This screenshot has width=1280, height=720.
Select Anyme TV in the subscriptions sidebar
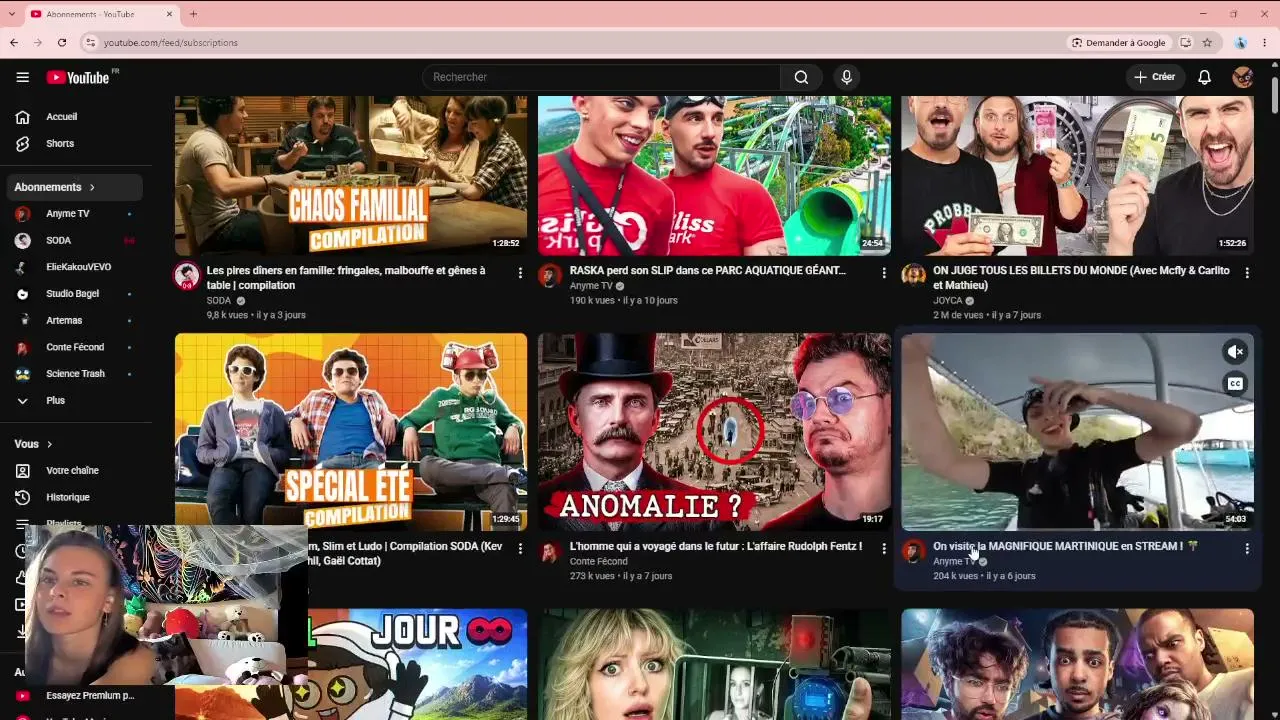[75, 214]
